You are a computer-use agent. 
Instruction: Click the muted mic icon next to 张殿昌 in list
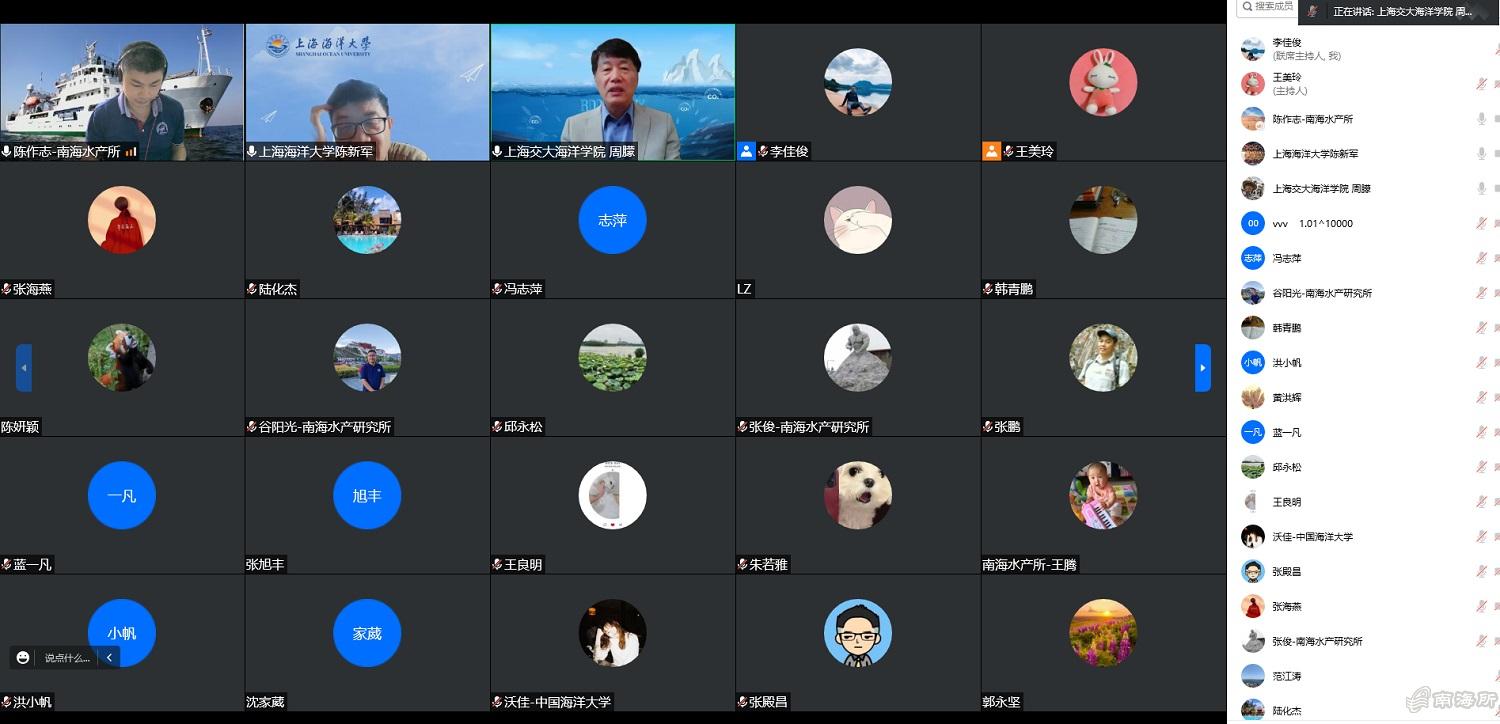click(1481, 572)
